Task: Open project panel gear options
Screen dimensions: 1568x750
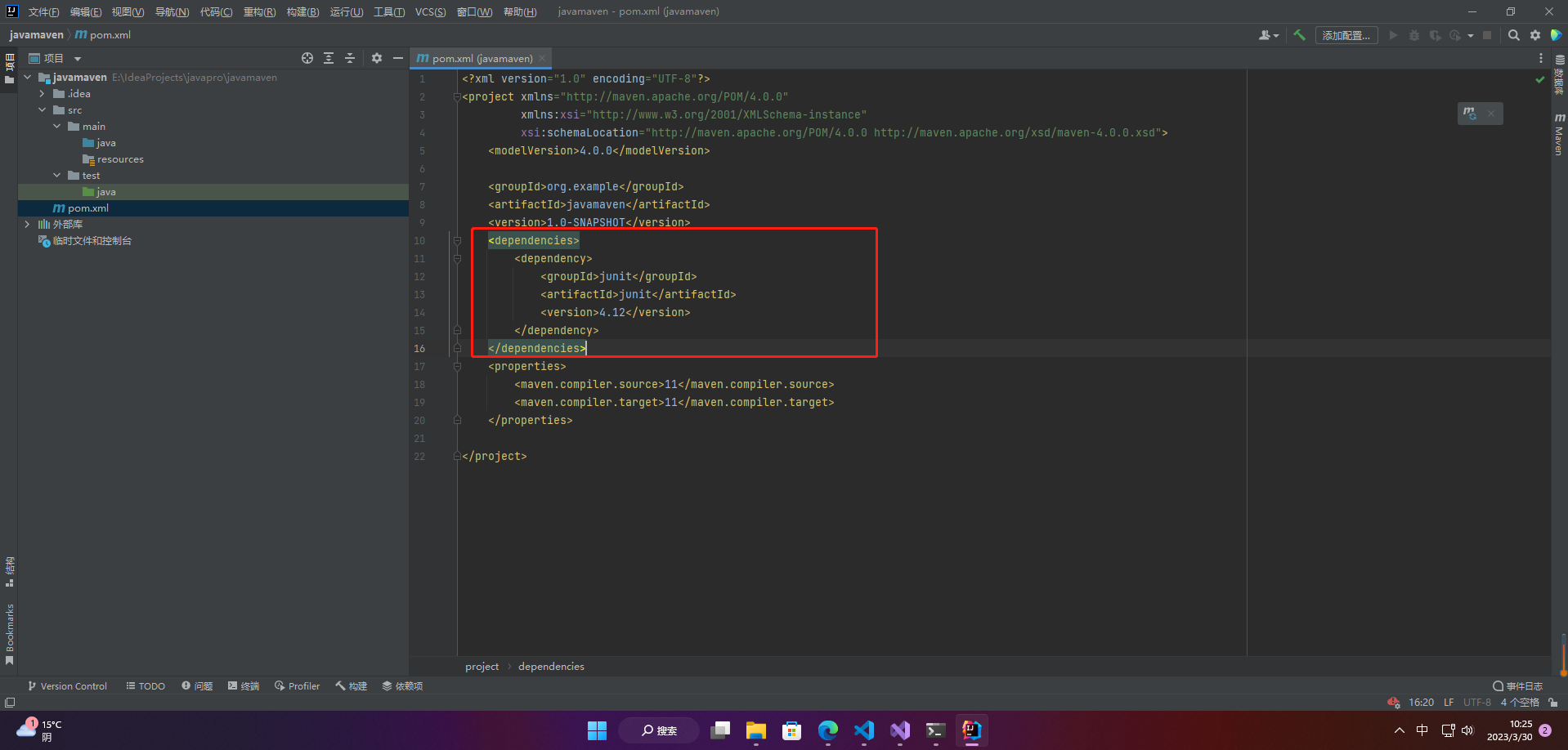Action: pyautogui.click(x=377, y=58)
